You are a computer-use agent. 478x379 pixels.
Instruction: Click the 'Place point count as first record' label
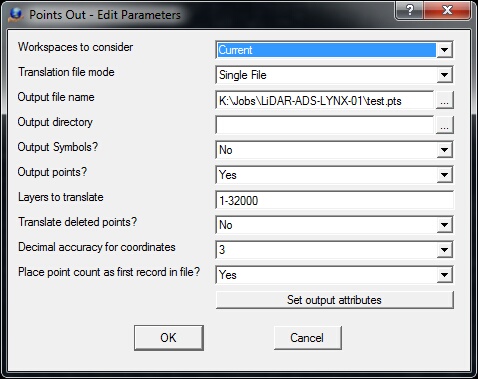(x=109, y=272)
